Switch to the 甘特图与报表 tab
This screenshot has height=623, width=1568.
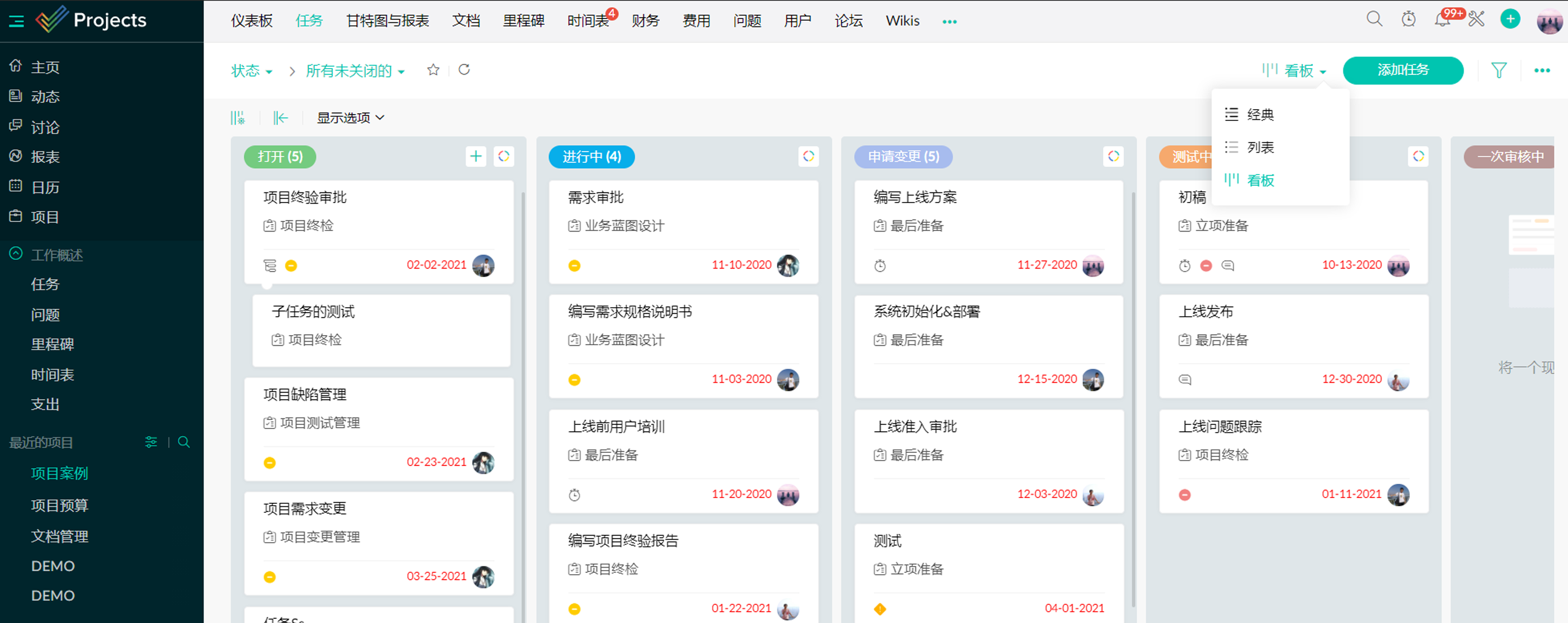(387, 21)
